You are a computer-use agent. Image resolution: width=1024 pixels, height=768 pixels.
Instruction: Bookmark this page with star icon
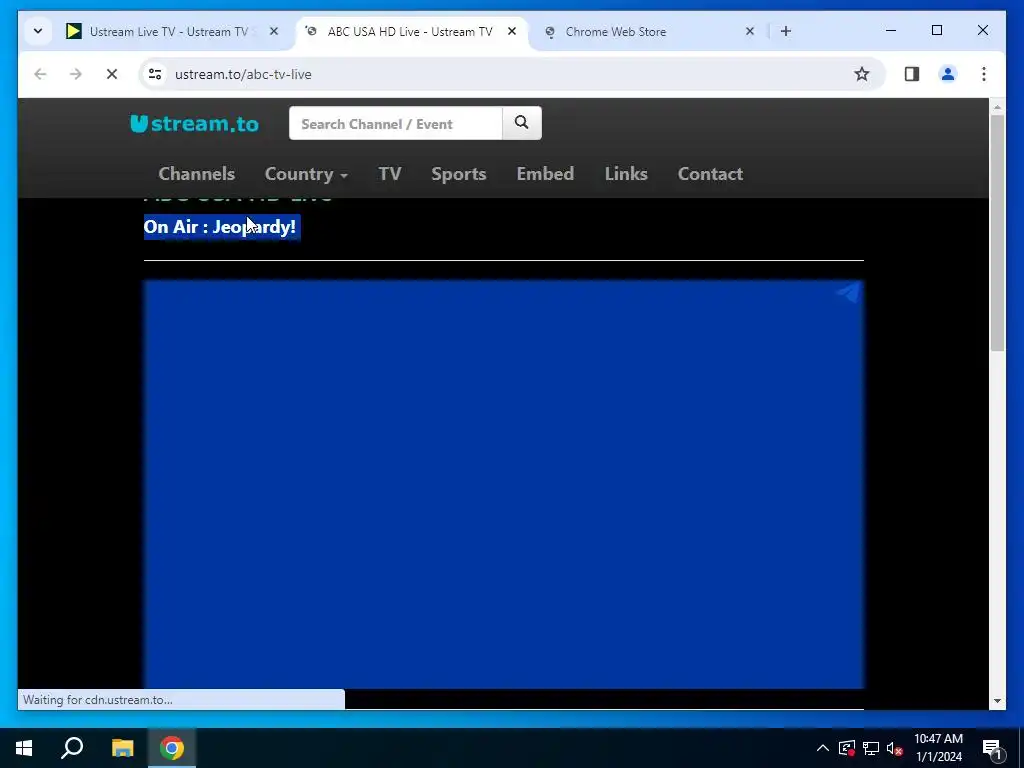point(862,74)
